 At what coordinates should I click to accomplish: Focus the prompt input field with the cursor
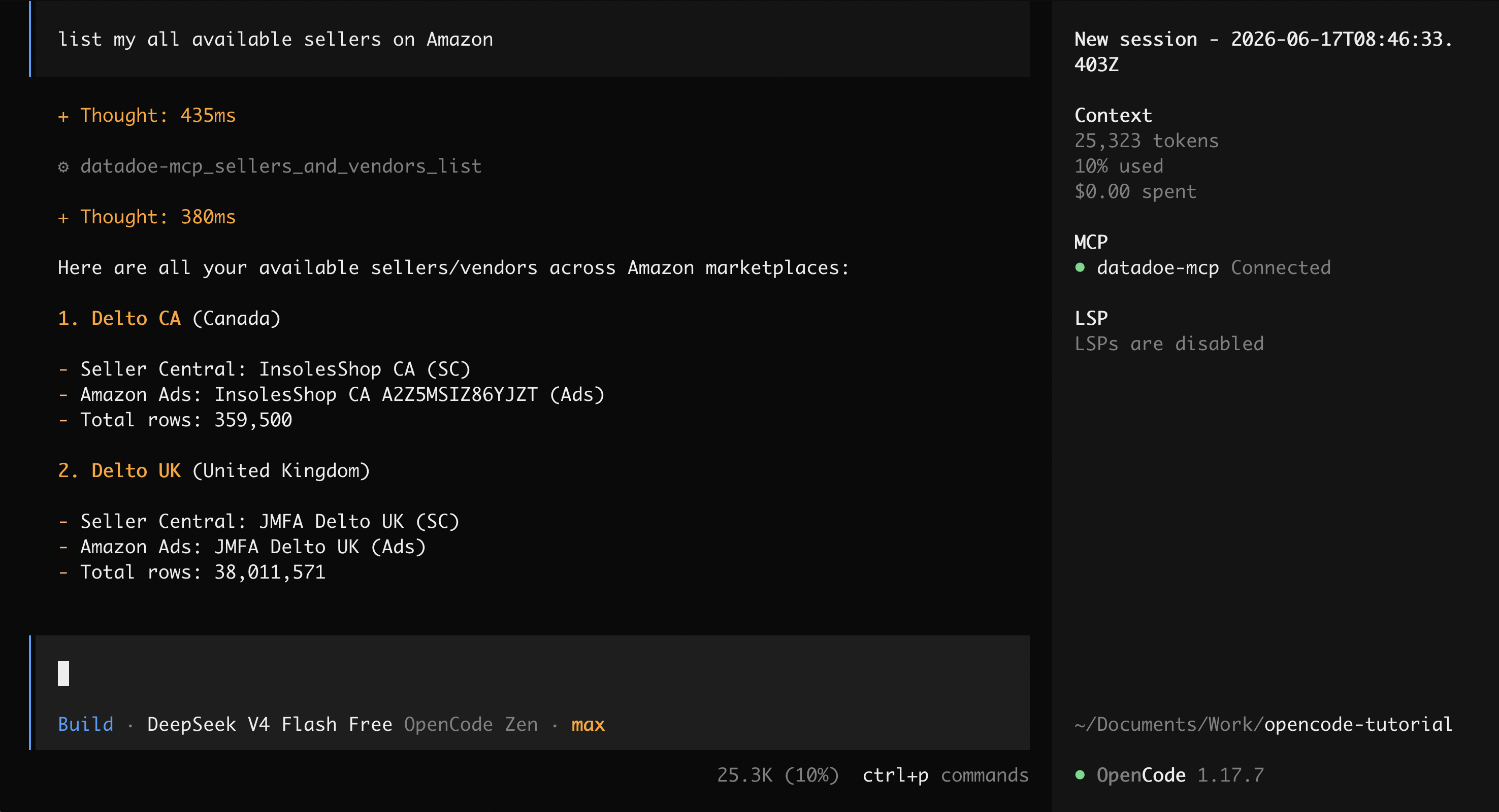click(532, 673)
